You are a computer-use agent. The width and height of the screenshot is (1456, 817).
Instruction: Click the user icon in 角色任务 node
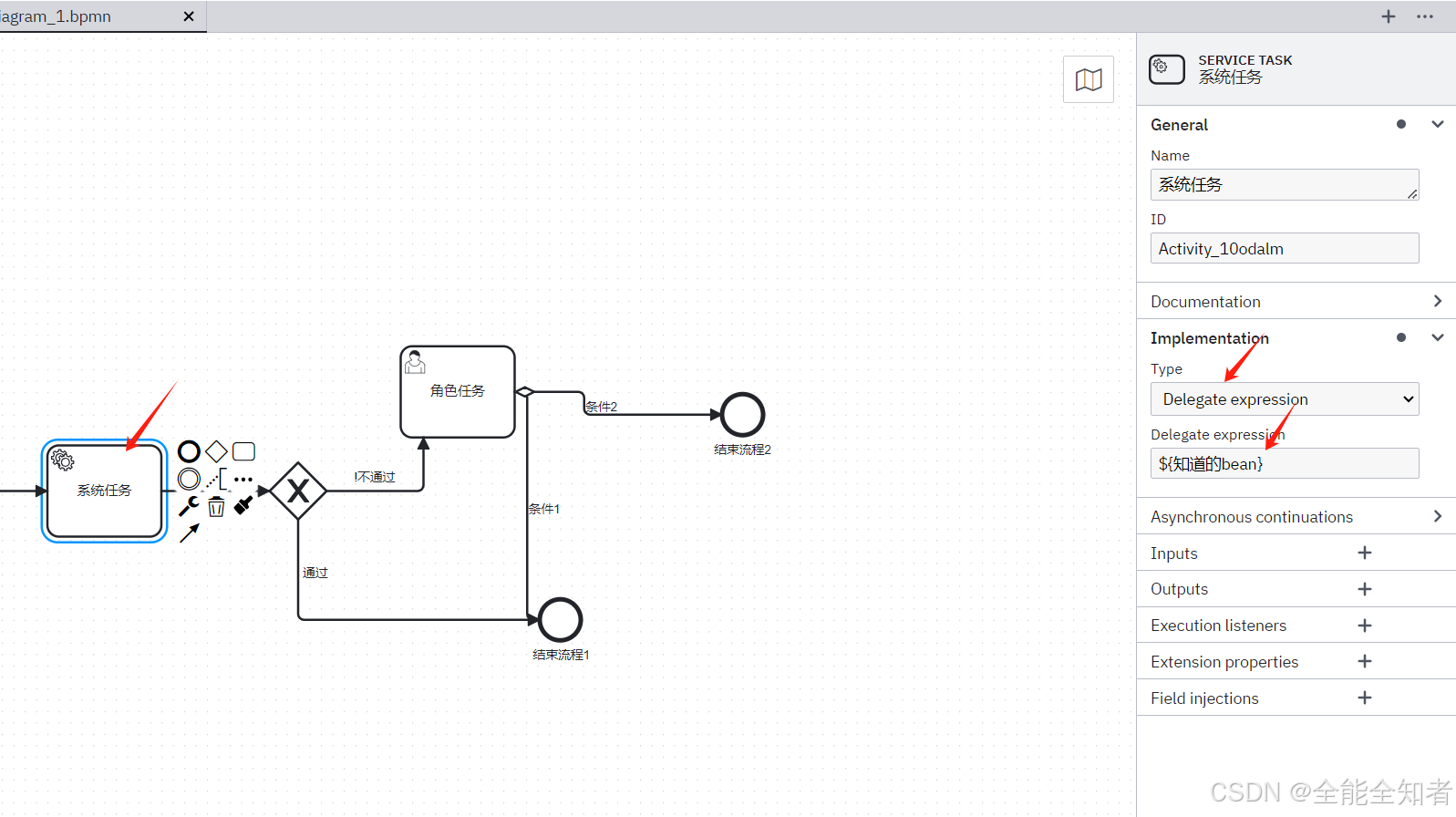416,362
